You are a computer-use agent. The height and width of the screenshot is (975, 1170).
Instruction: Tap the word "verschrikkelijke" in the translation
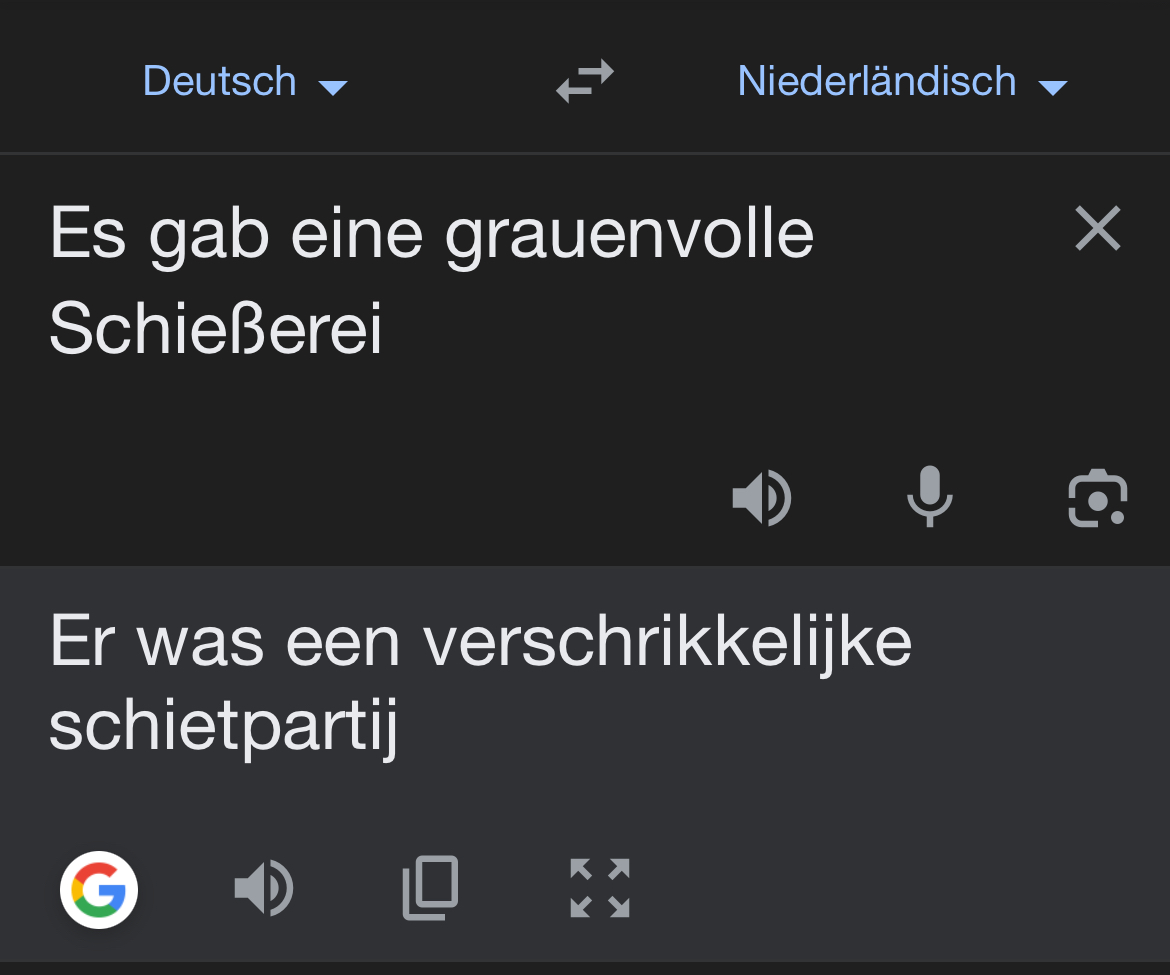667,641
